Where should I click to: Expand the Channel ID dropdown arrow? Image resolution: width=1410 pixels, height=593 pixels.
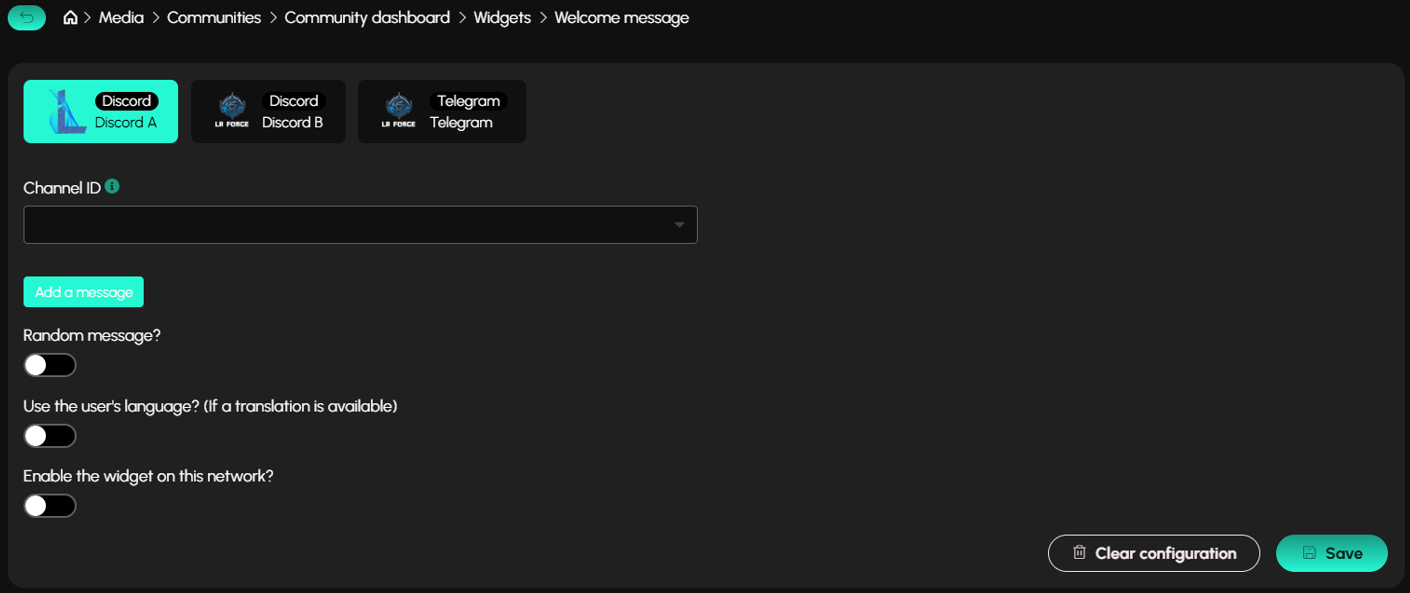(679, 225)
